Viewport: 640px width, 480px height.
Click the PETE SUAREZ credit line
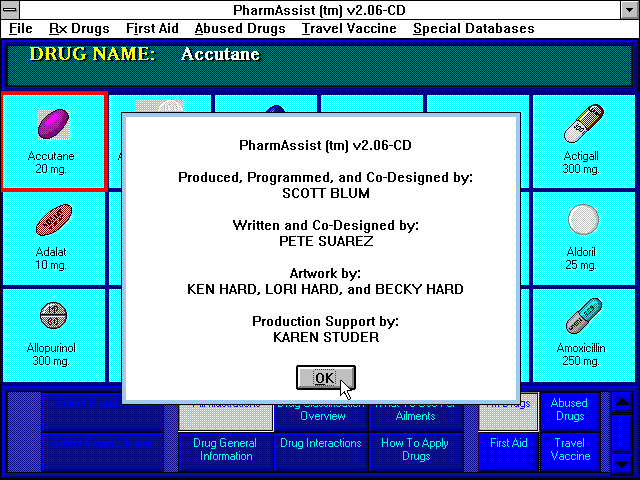pyautogui.click(x=326, y=241)
